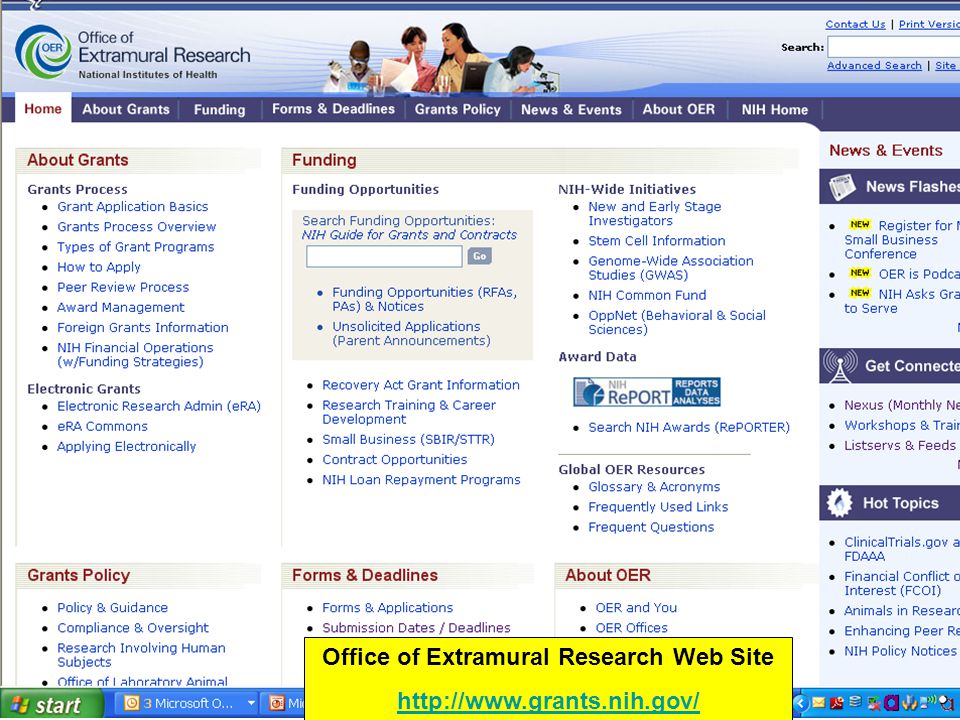Image resolution: width=960 pixels, height=720 pixels.
Task: Open the Windows start button
Action: click(x=51, y=705)
